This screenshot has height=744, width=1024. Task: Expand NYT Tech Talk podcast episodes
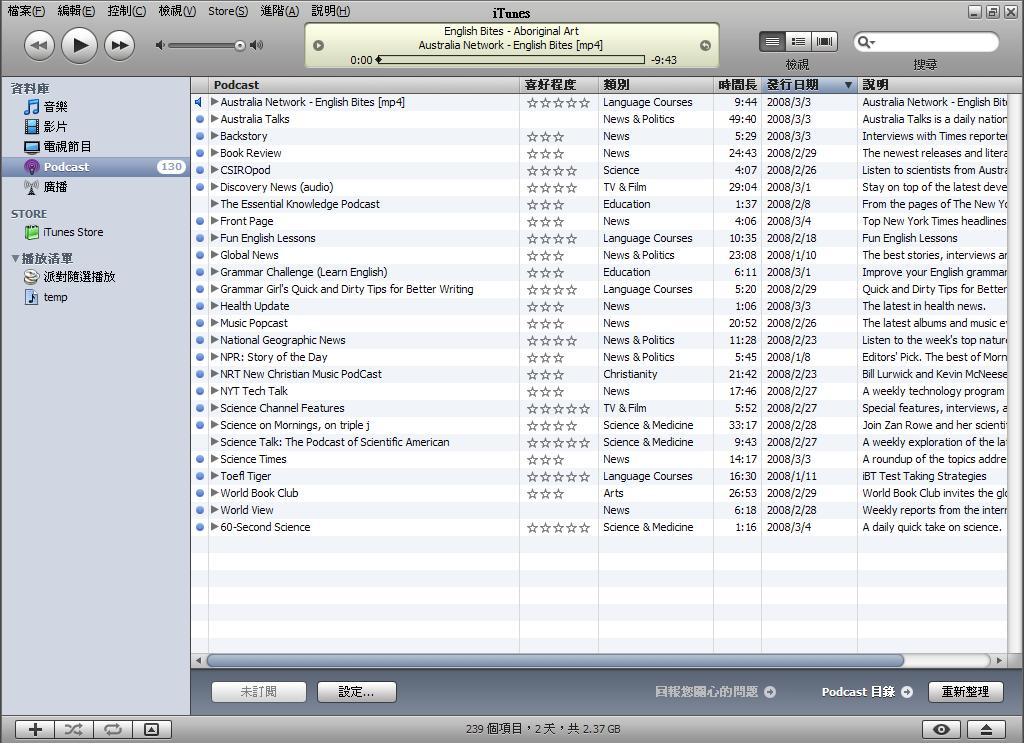214,391
